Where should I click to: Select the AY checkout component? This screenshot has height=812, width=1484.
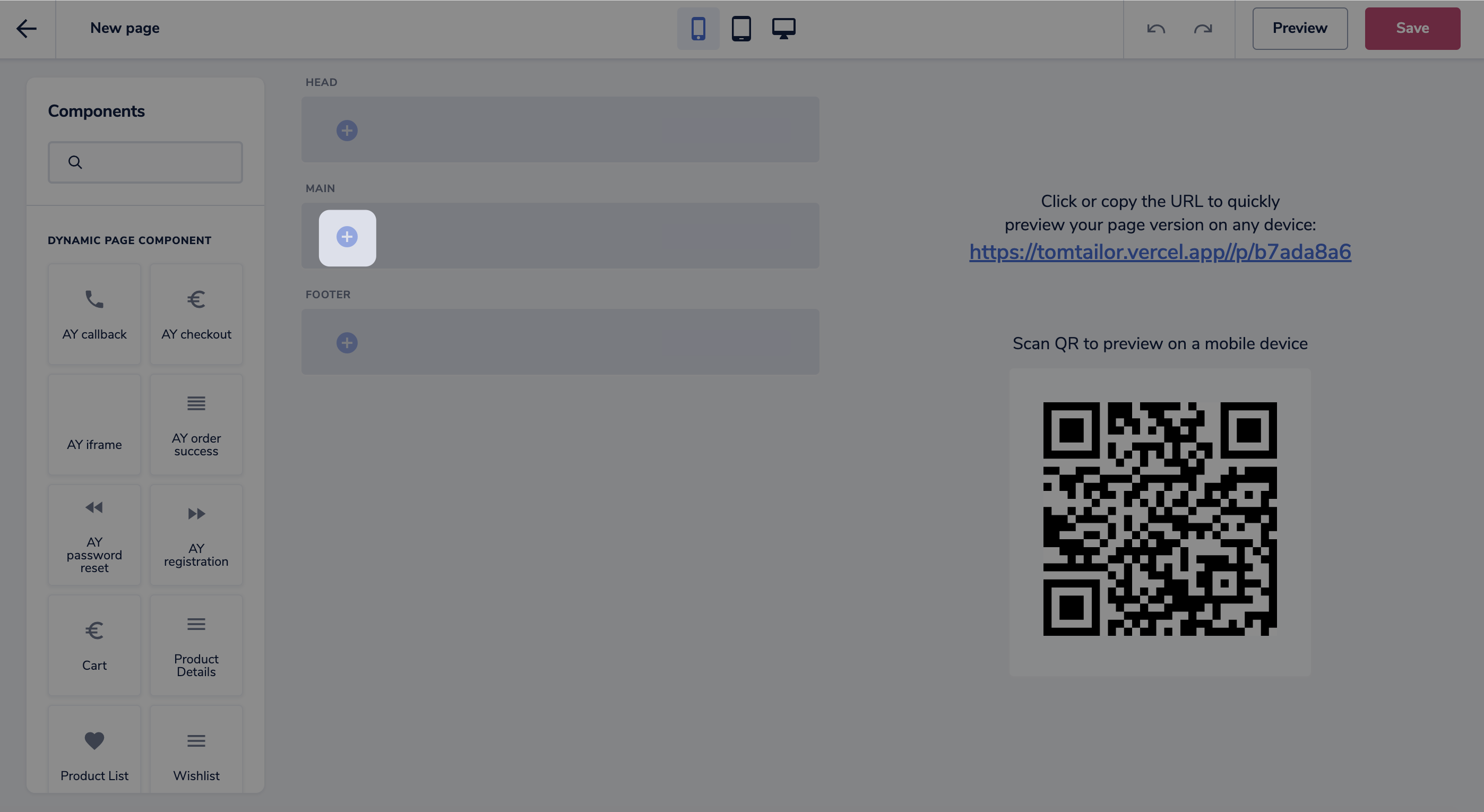[196, 314]
